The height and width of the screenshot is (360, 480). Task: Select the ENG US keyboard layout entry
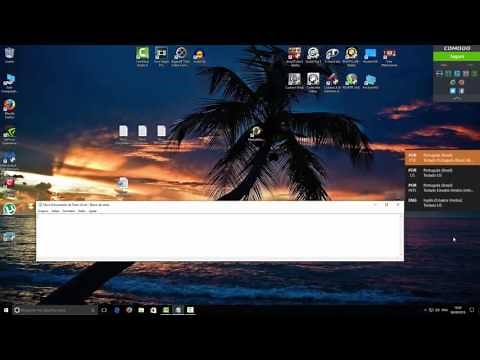(x=442, y=203)
